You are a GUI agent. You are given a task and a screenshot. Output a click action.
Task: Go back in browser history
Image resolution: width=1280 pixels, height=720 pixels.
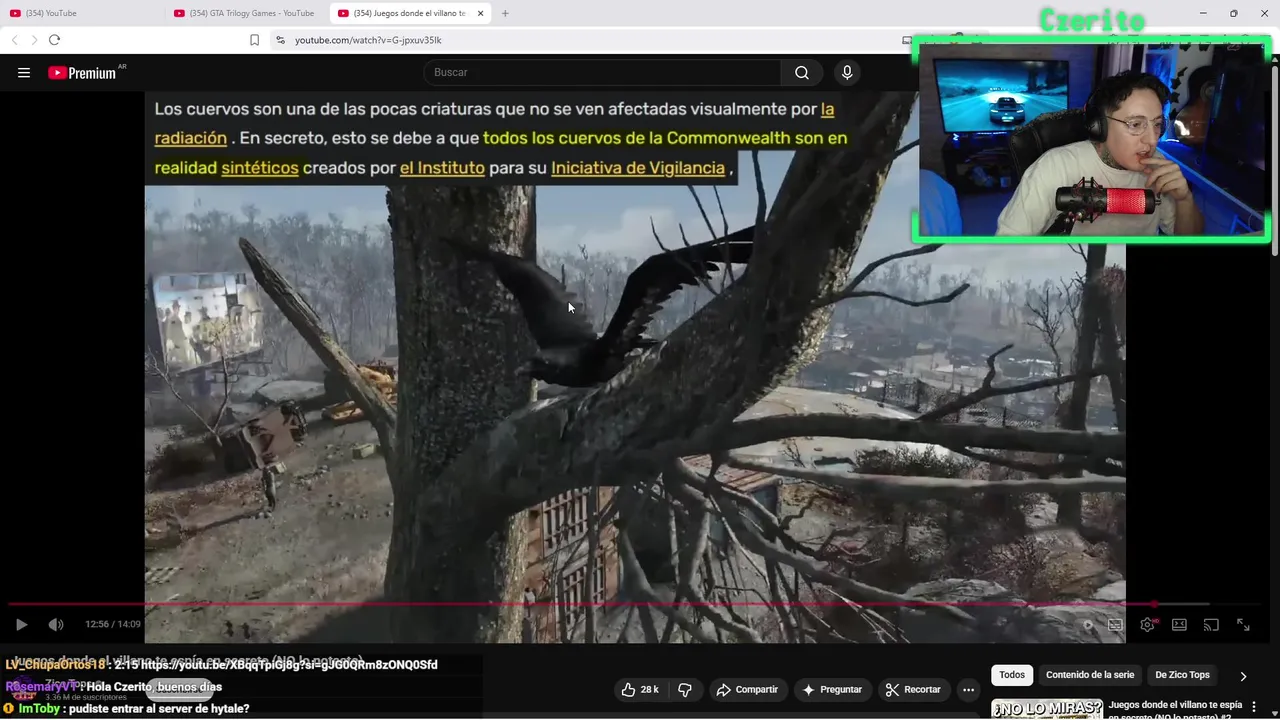[14, 40]
